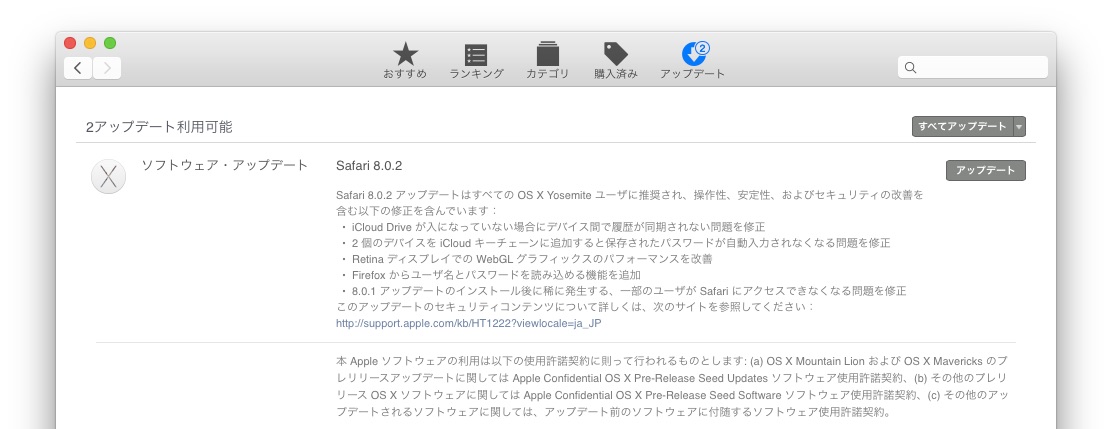Expand the すべてアップデート dropdown arrow
The width and height of the screenshot is (1112, 429).
point(1020,127)
